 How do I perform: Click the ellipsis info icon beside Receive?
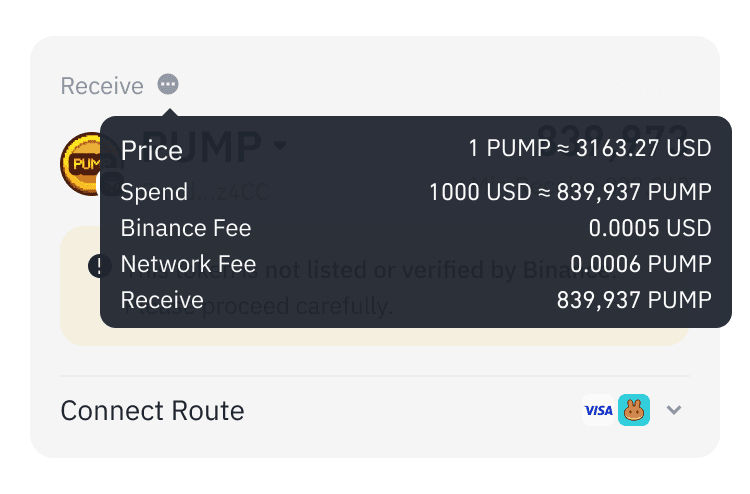(x=168, y=85)
